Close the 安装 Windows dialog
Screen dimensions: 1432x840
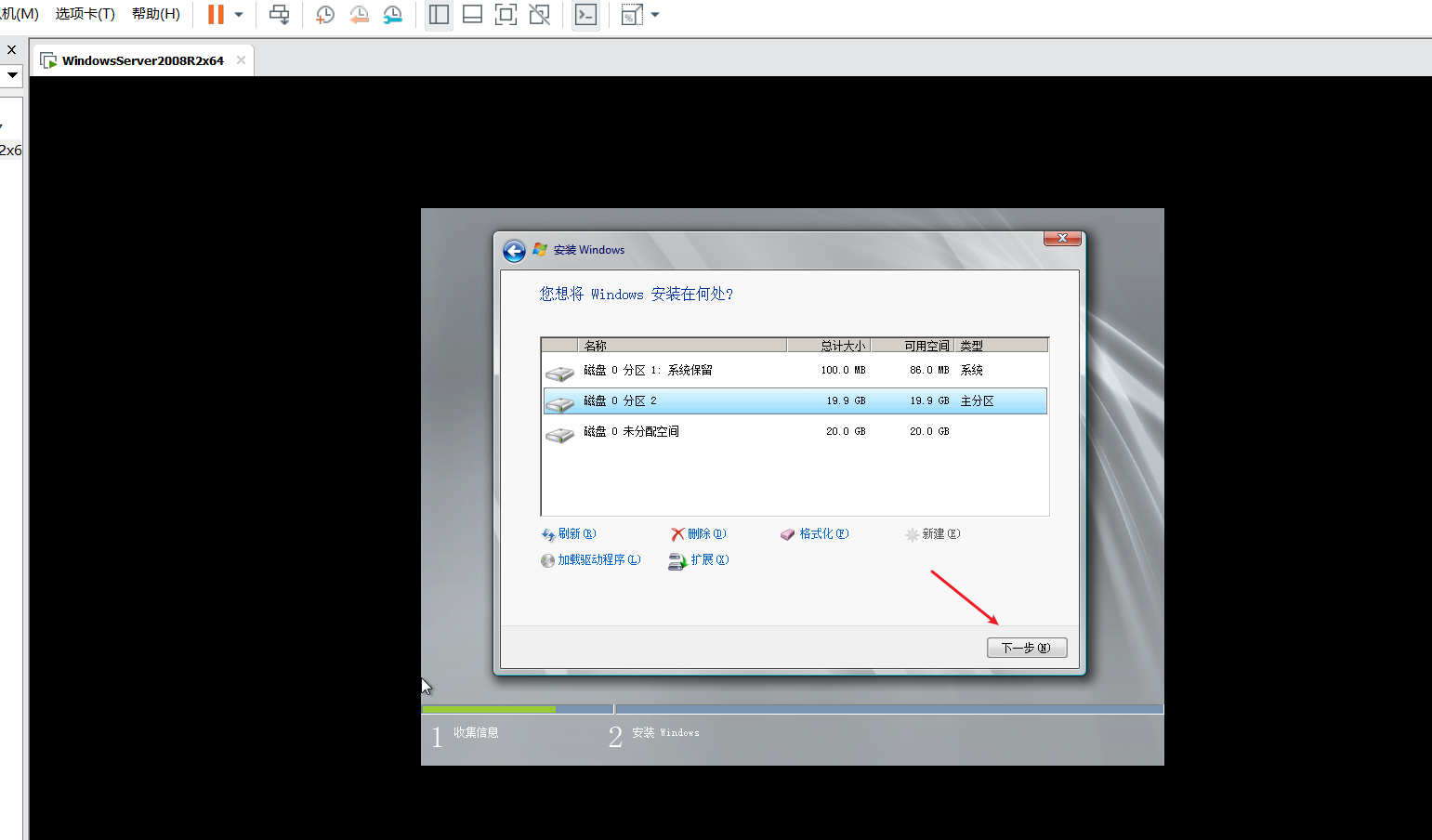[x=1062, y=238]
